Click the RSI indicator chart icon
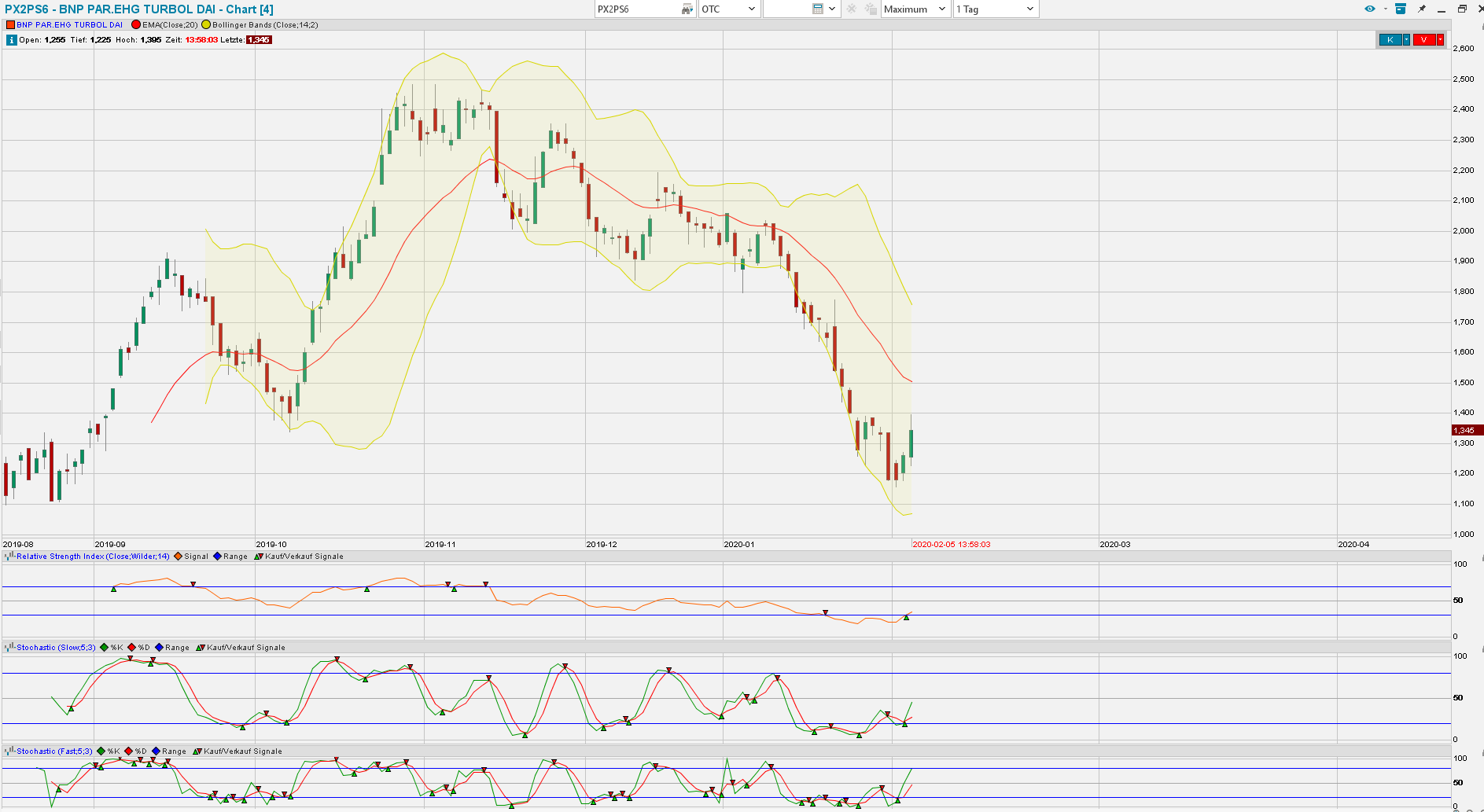 tap(9, 557)
